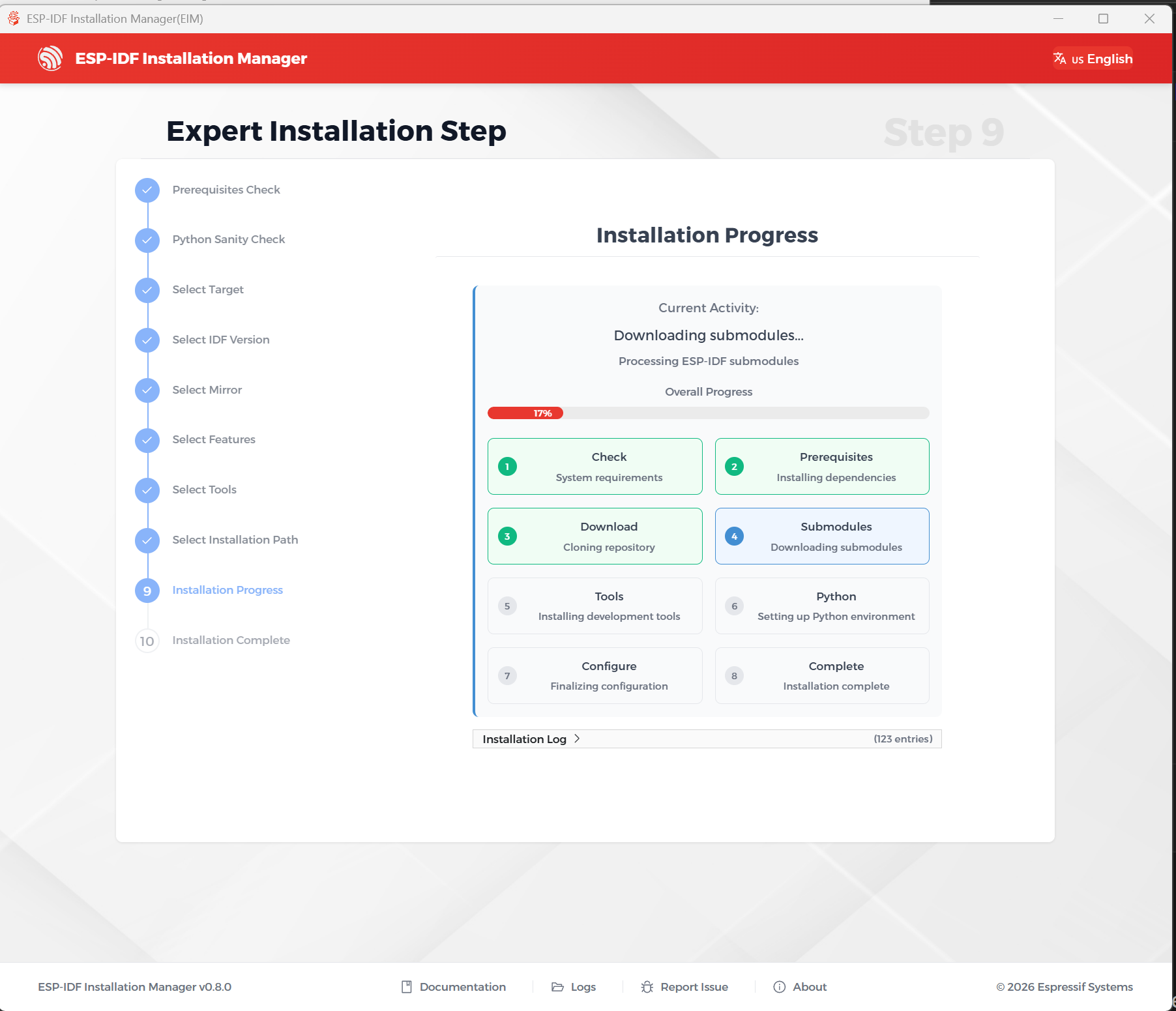Click the step 9 Installation Progress circle
Screen dimensions: 1176x1011
(147, 591)
